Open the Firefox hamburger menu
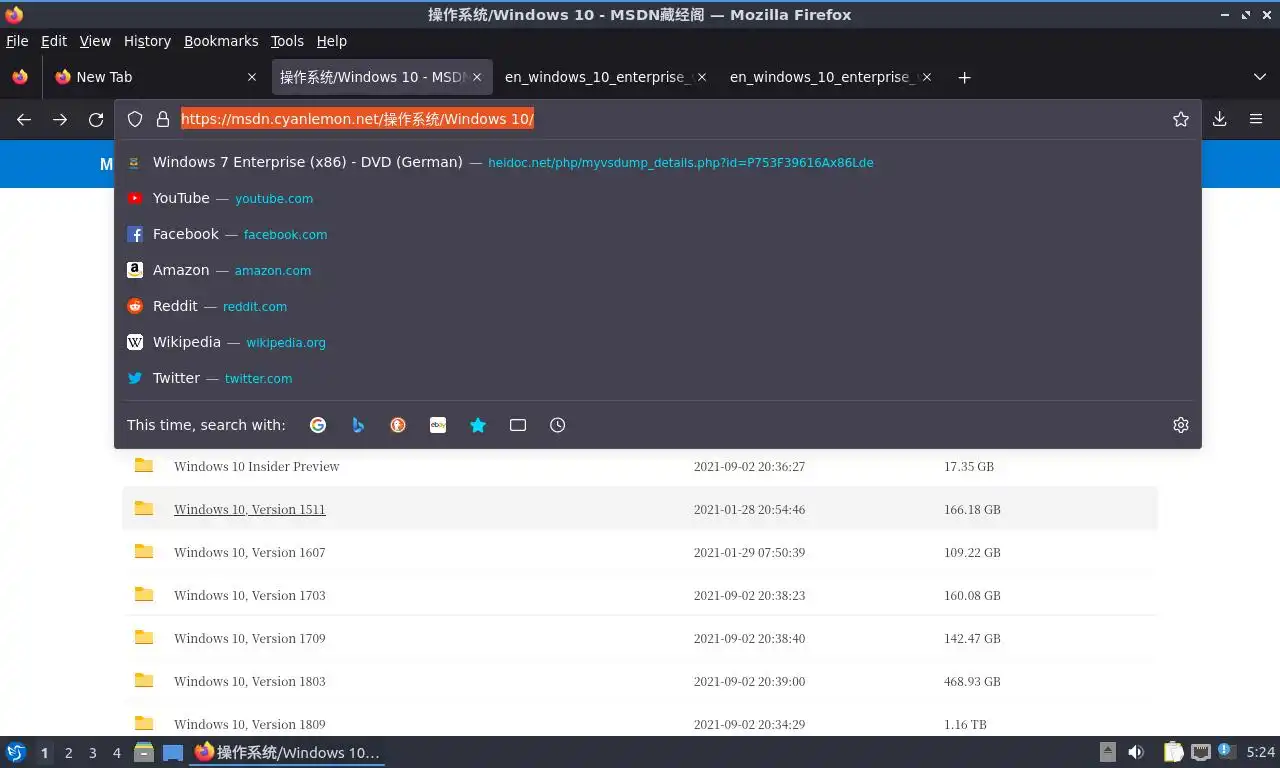Screen dimensions: 1280x768 (1256, 119)
